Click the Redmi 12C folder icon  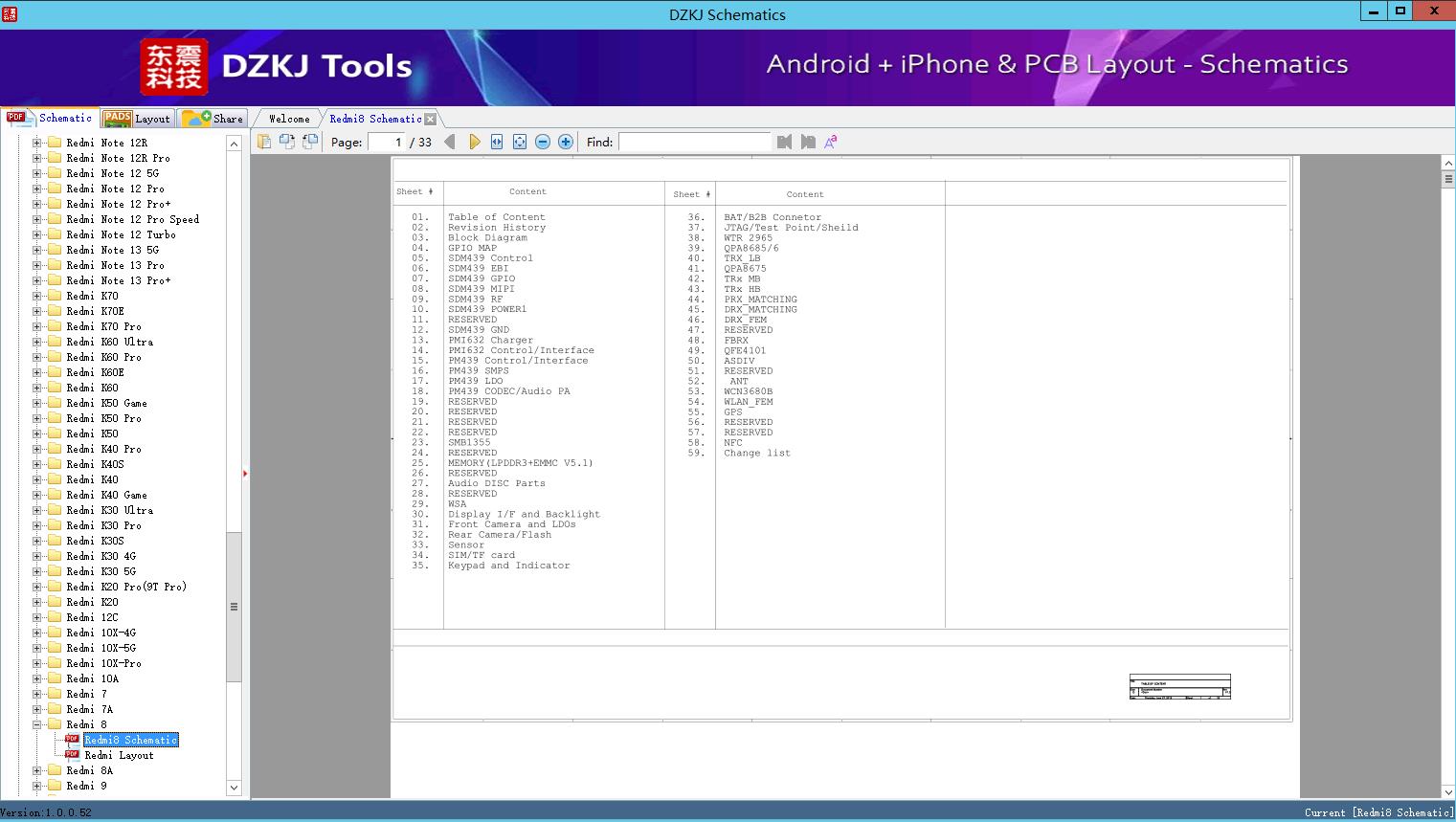[x=55, y=617]
